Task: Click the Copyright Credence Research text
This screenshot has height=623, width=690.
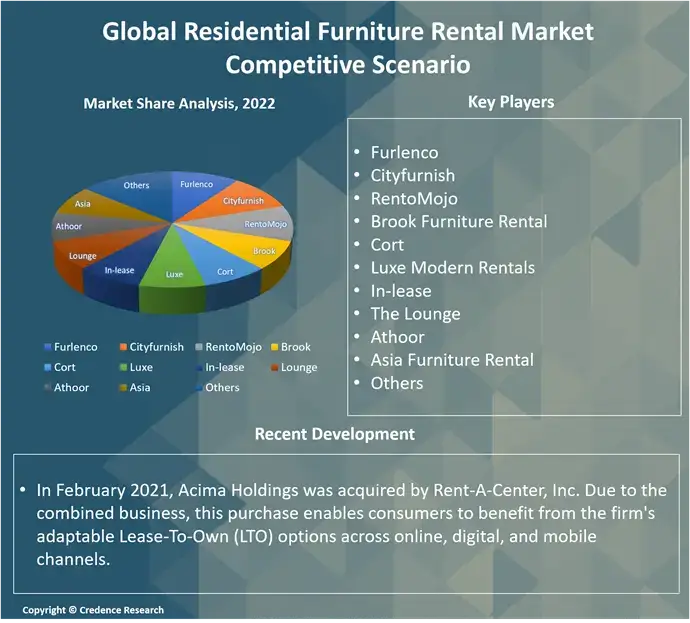Action: 93,610
